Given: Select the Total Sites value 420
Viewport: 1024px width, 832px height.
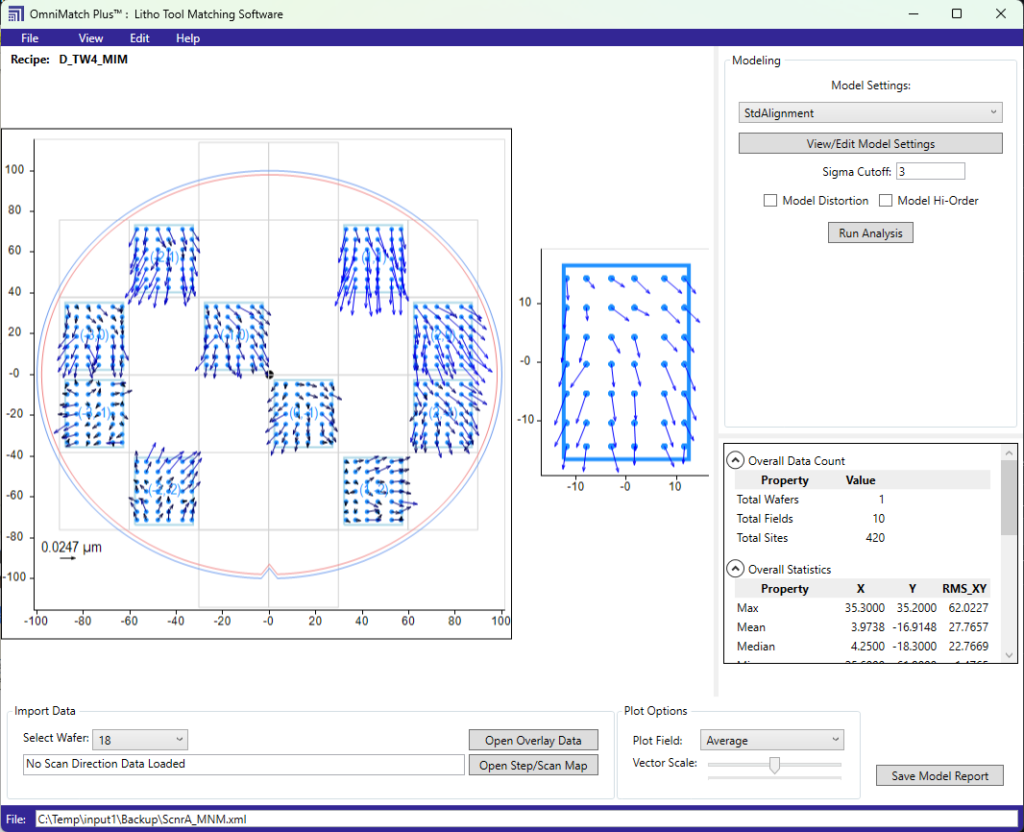Looking at the screenshot, I should tap(874, 538).
